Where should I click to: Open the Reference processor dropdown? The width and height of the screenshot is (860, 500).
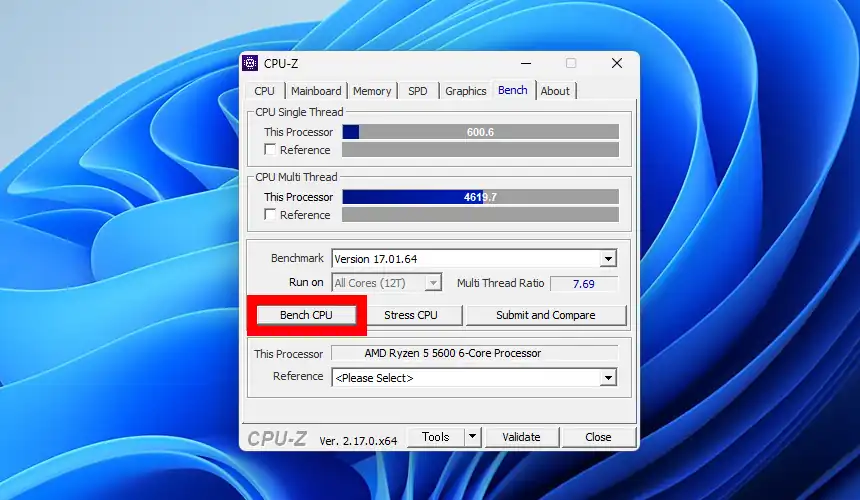point(608,378)
